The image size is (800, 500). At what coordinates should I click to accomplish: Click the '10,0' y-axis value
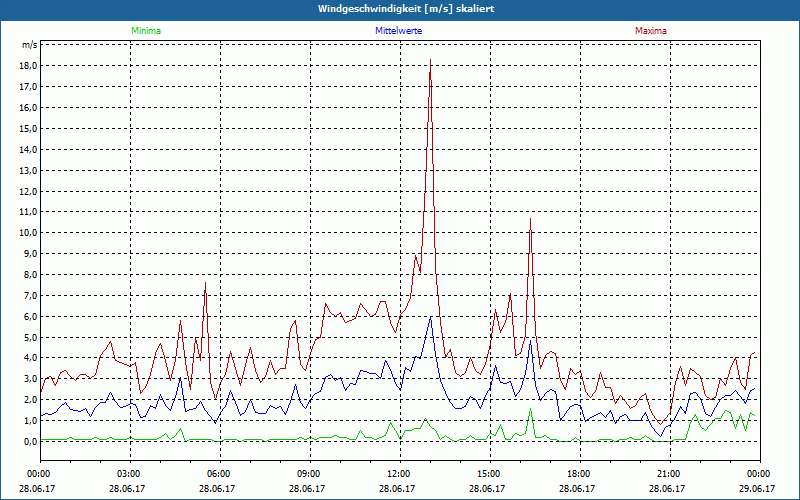click(29, 233)
